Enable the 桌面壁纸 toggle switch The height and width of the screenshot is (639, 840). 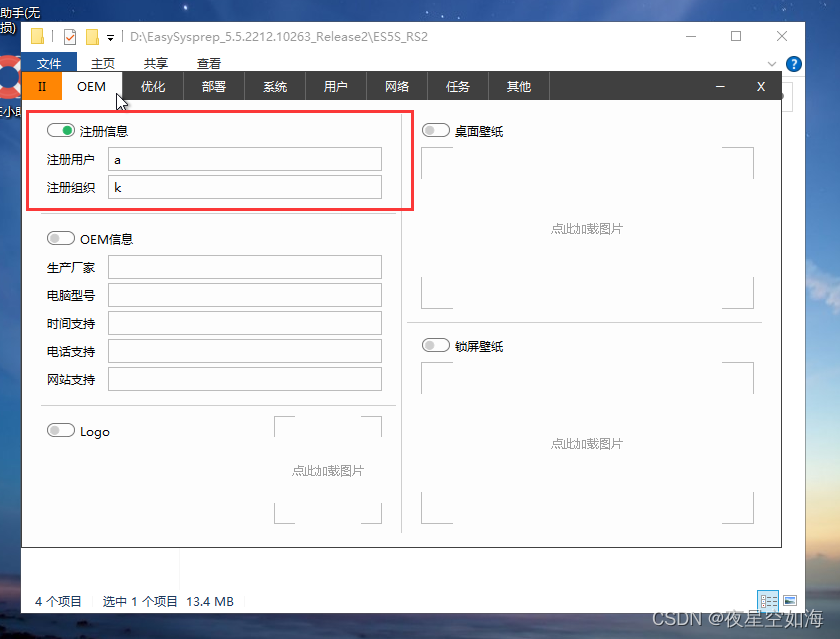(x=435, y=129)
